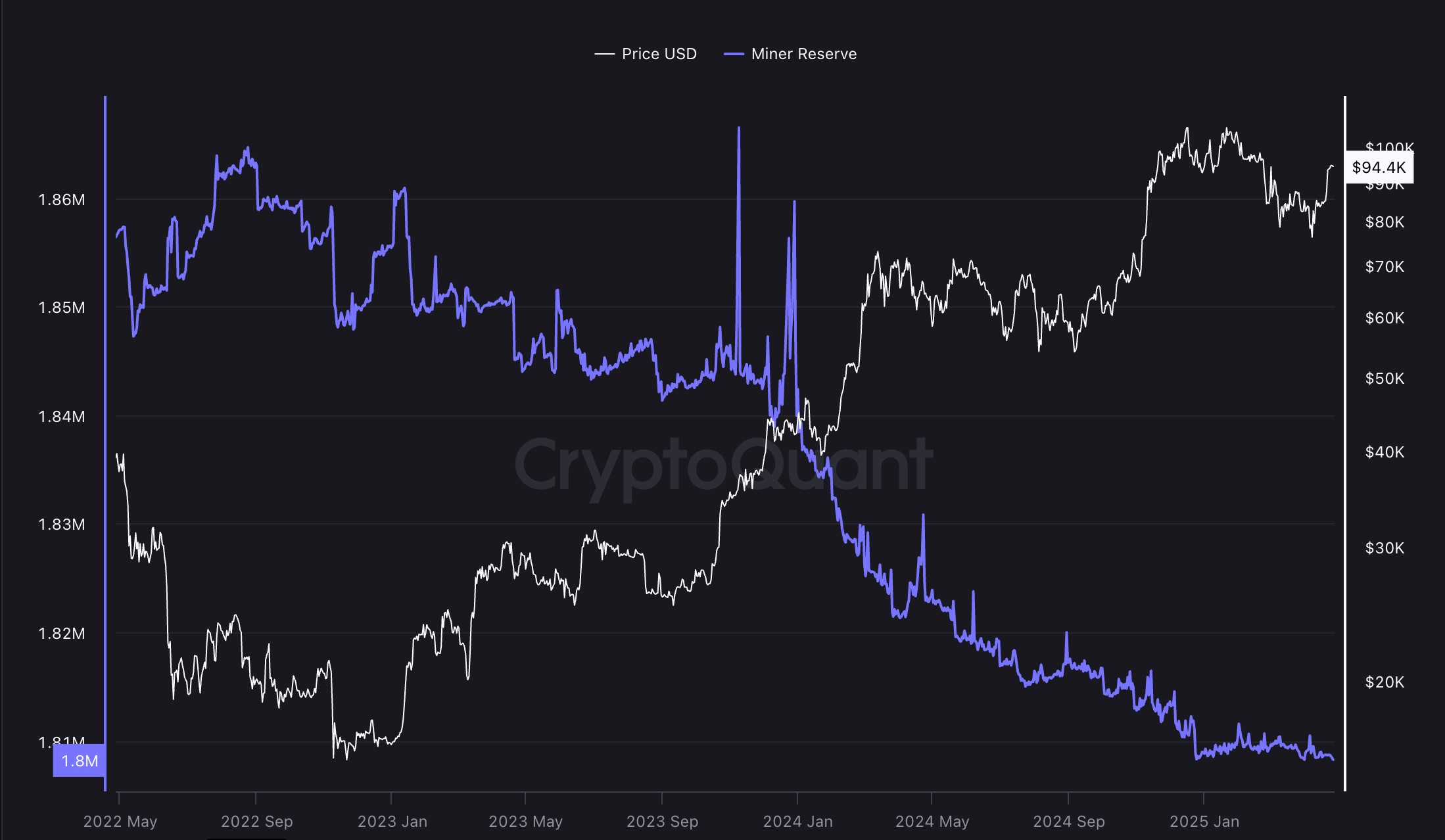Select the 2024 Sep date label
The height and width of the screenshot is (840, 1445).
1069,822
